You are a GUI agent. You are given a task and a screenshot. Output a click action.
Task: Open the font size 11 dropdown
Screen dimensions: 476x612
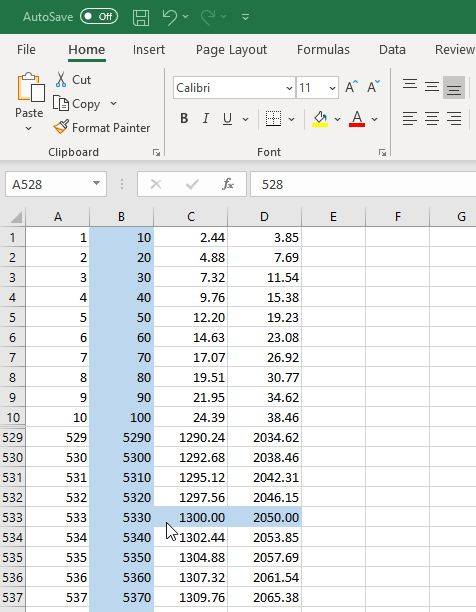[332, 88]
